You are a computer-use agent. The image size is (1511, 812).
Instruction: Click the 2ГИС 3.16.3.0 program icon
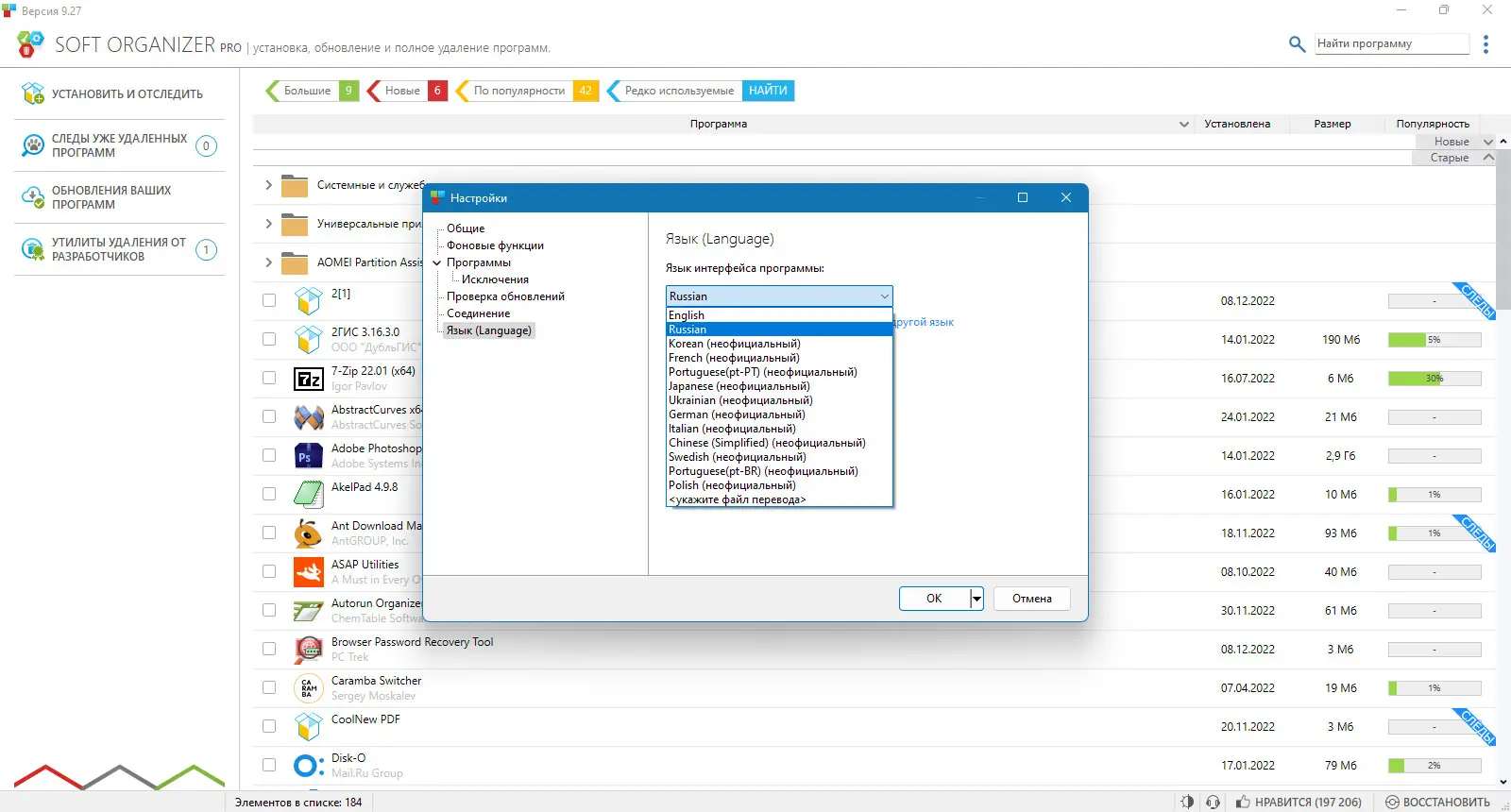pyautogui.click(x=309, y=339)
